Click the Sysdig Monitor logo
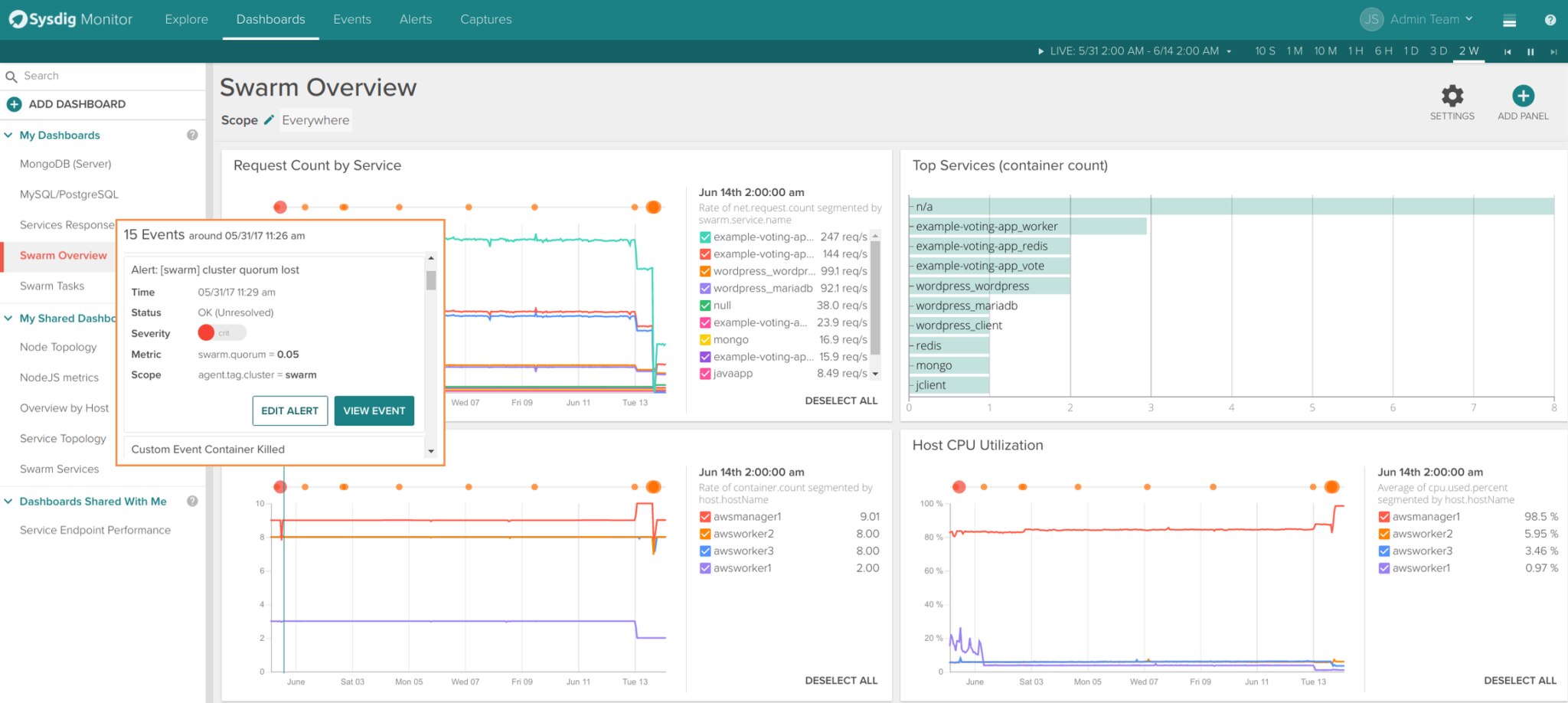The image size is (1568, 703). point(70,19)
